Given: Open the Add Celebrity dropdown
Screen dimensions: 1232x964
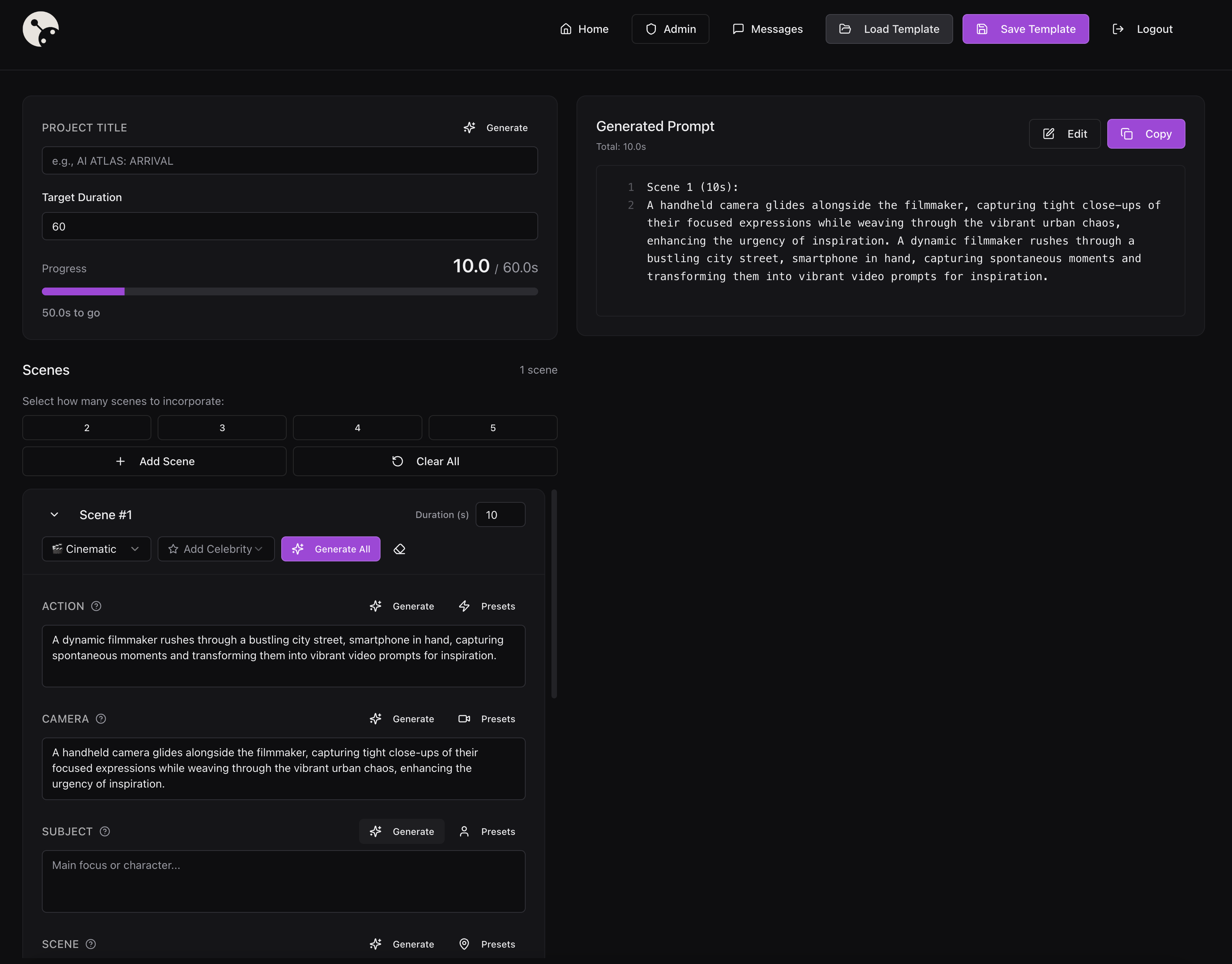Looking at the screenshot, I should pyautogui.click(x=216, y=549).
